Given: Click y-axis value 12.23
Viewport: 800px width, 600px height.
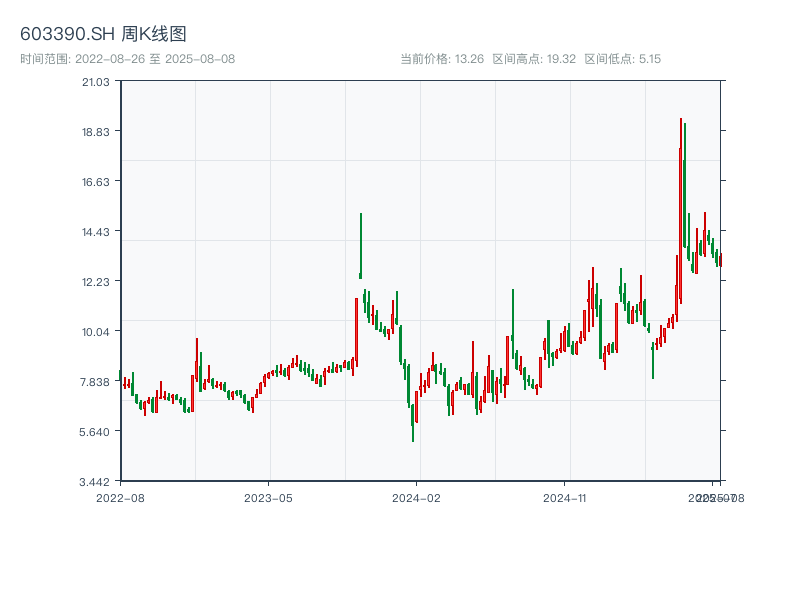Looking at the screenshot, I should point(96,282).
